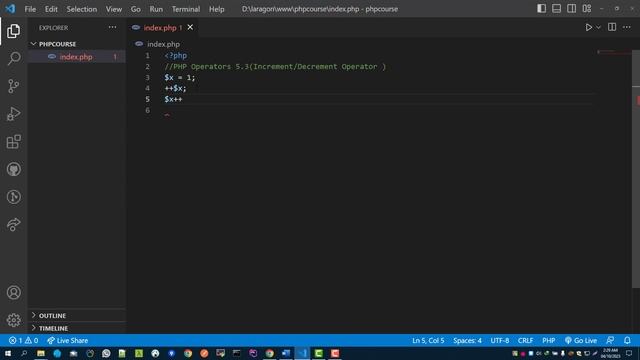Image resolution: width=640 pixels, height=360 pixels.
Task: Toggle the Secondary Side Bar visibility
Action: pos(572,9)
